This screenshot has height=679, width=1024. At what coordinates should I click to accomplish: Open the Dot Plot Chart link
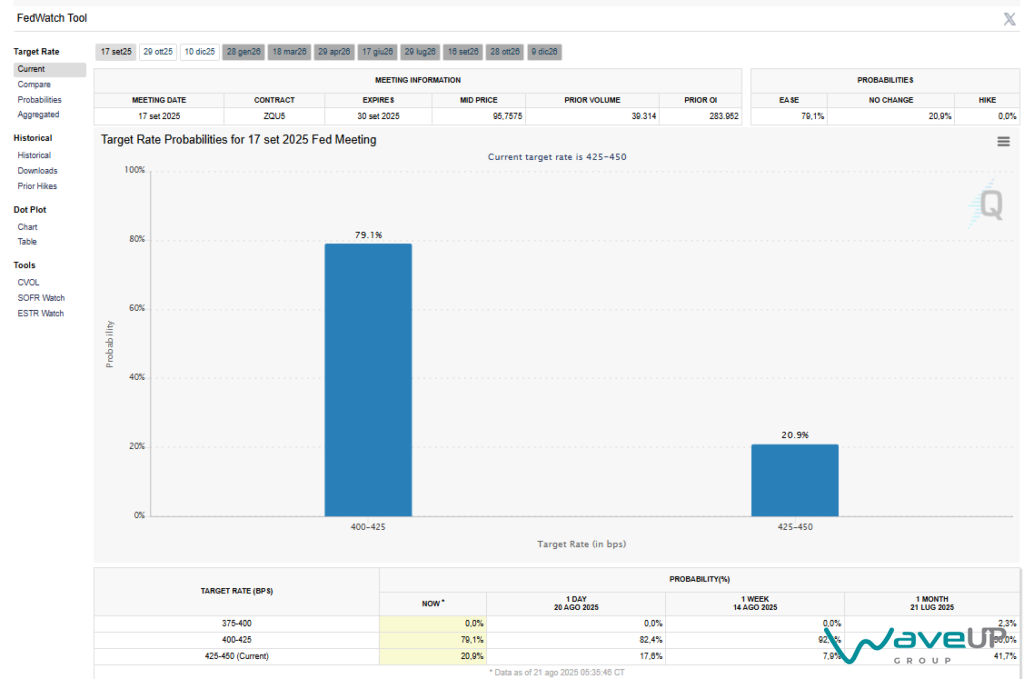tap(28, 227)
